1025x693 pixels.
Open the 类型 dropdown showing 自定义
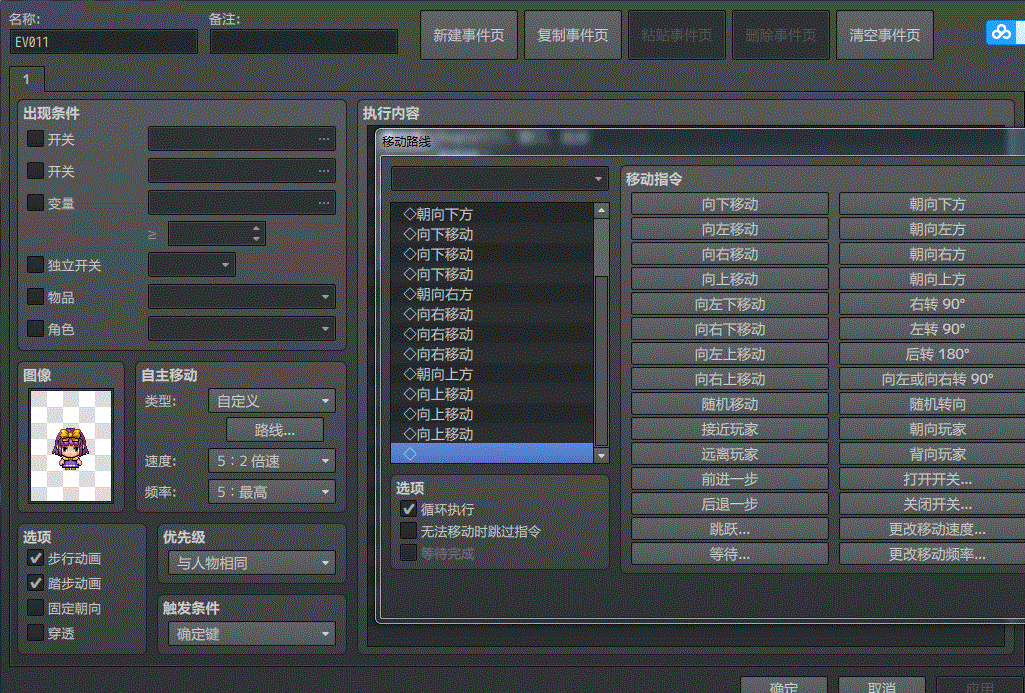[x=272, y=401]
